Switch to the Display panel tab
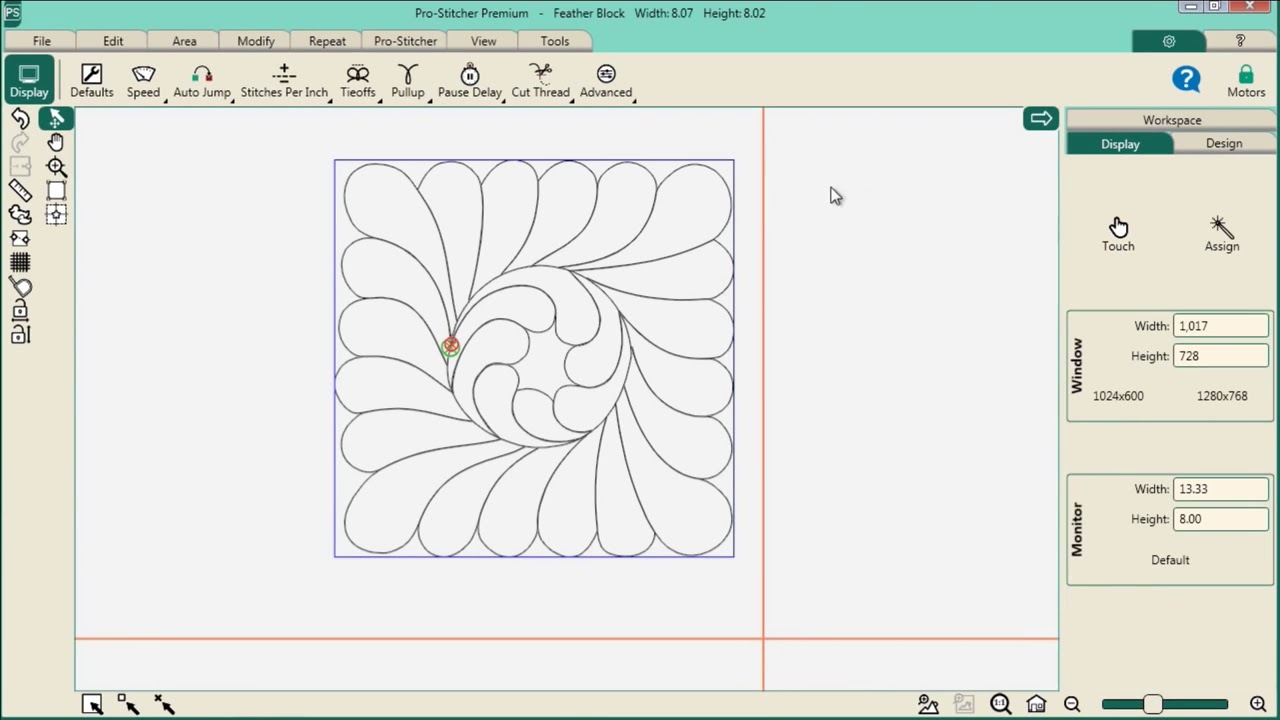 pos(1120,144)
